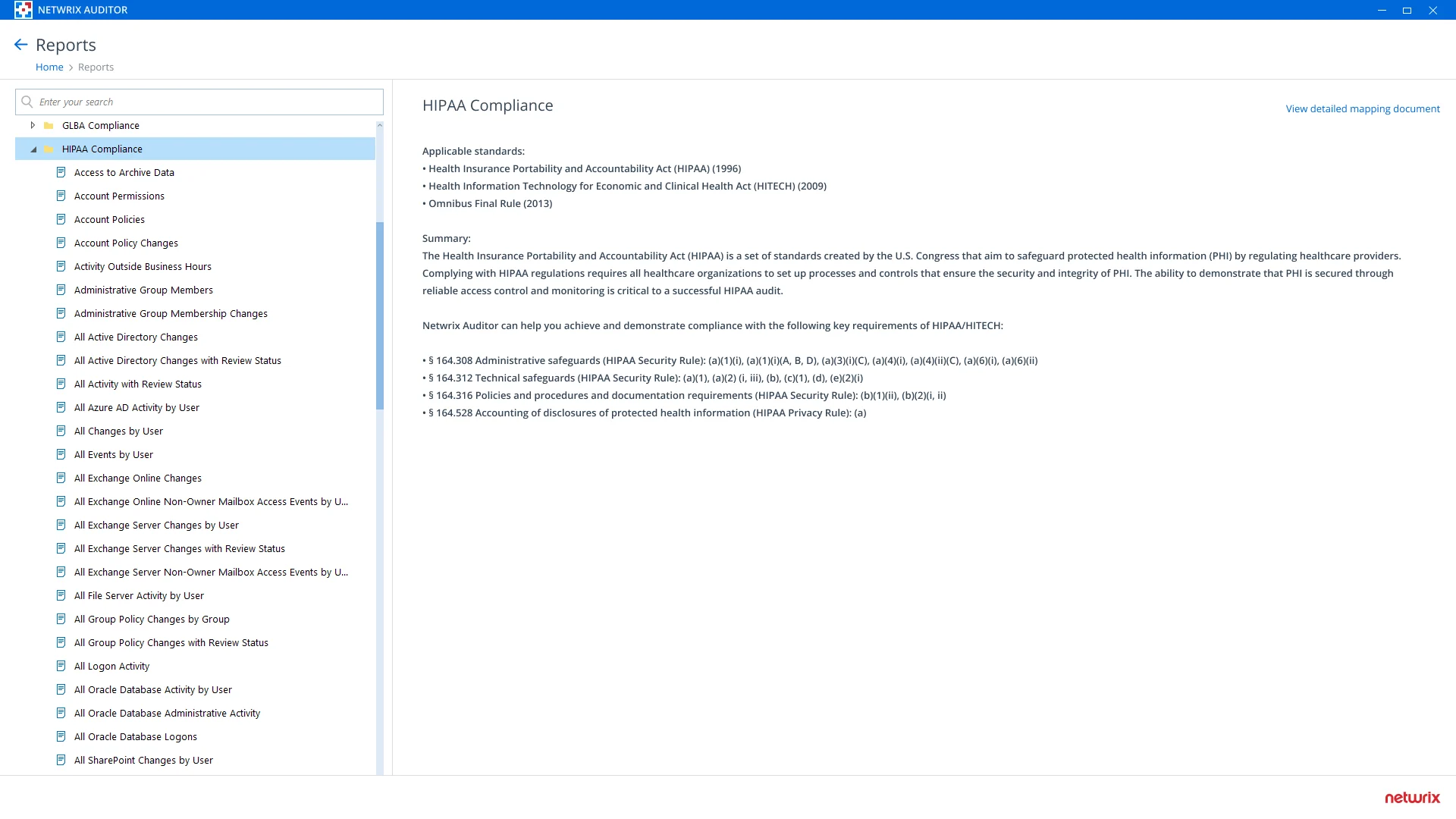Open the View detailed mapping document link
This screenshot has height=819, width=1456.
(1363, 108)
